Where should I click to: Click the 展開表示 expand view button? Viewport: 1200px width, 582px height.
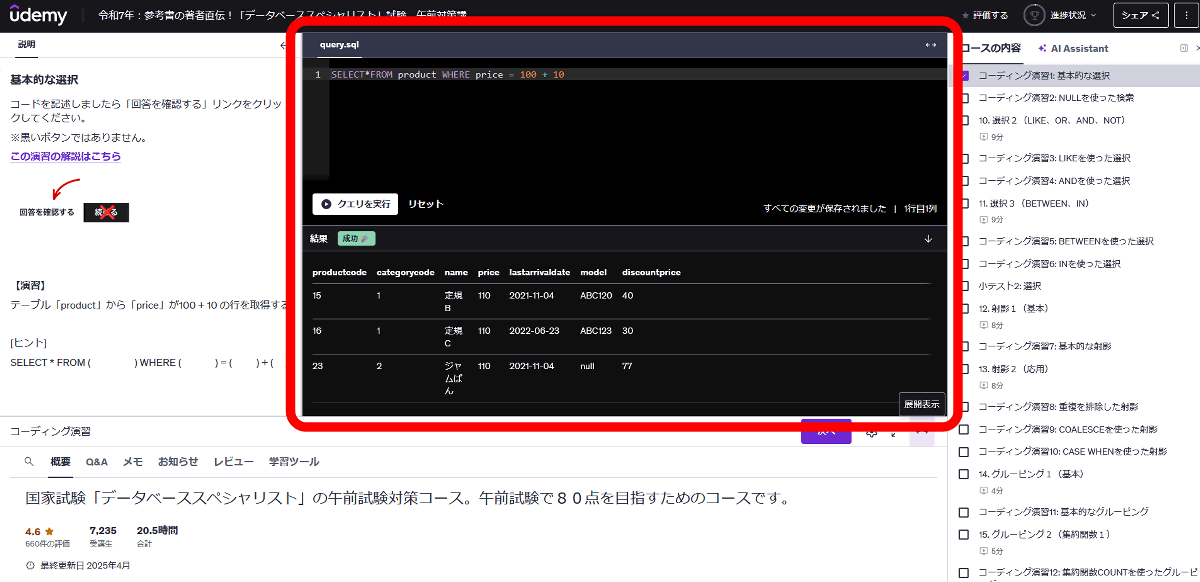click(921, 404)
